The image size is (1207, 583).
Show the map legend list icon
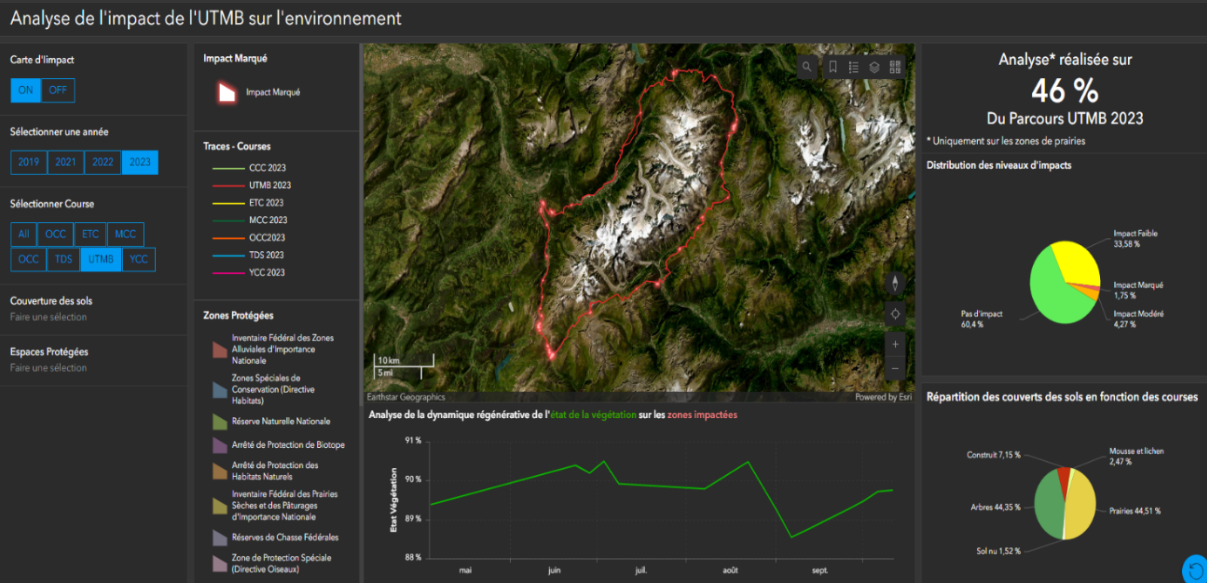pos(854,67)
